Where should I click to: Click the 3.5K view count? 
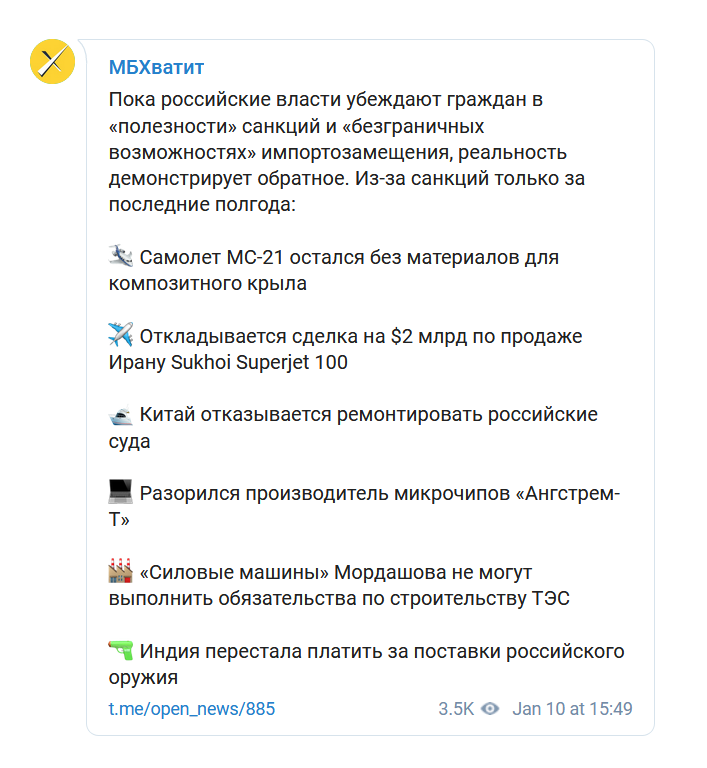point(456,709)
